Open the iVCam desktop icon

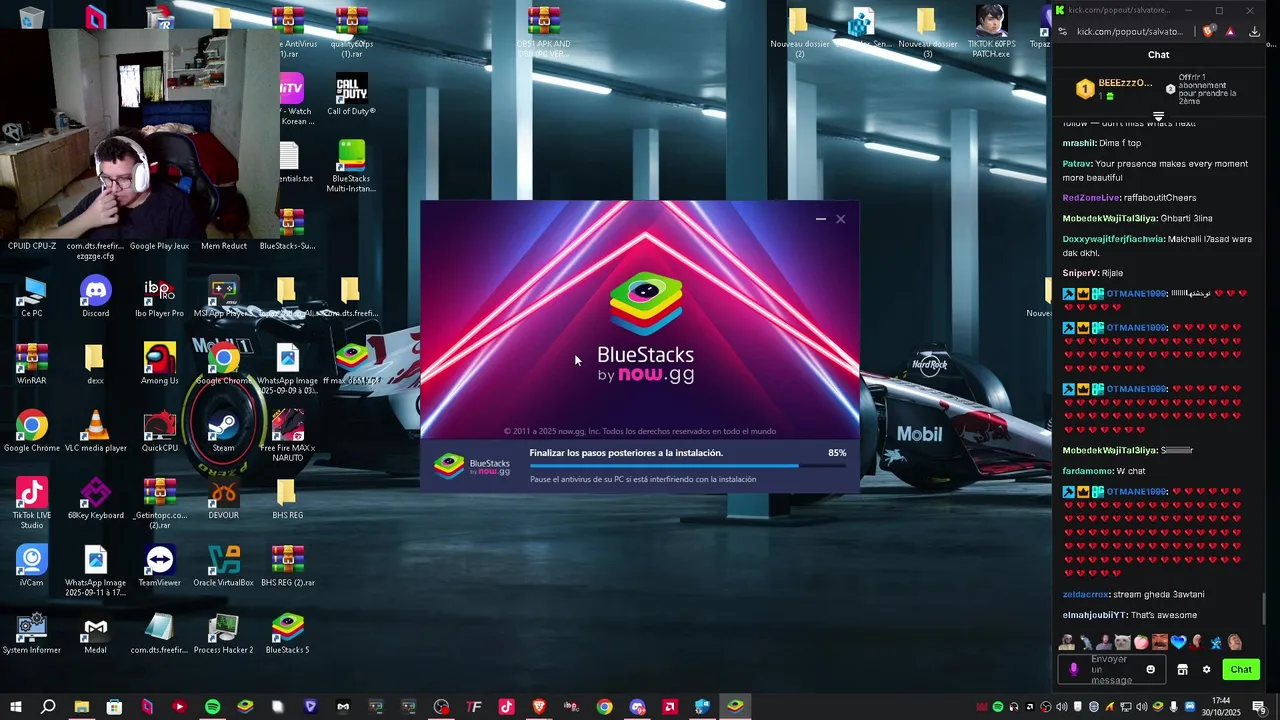pyautogui.click(x=32, y=566)
